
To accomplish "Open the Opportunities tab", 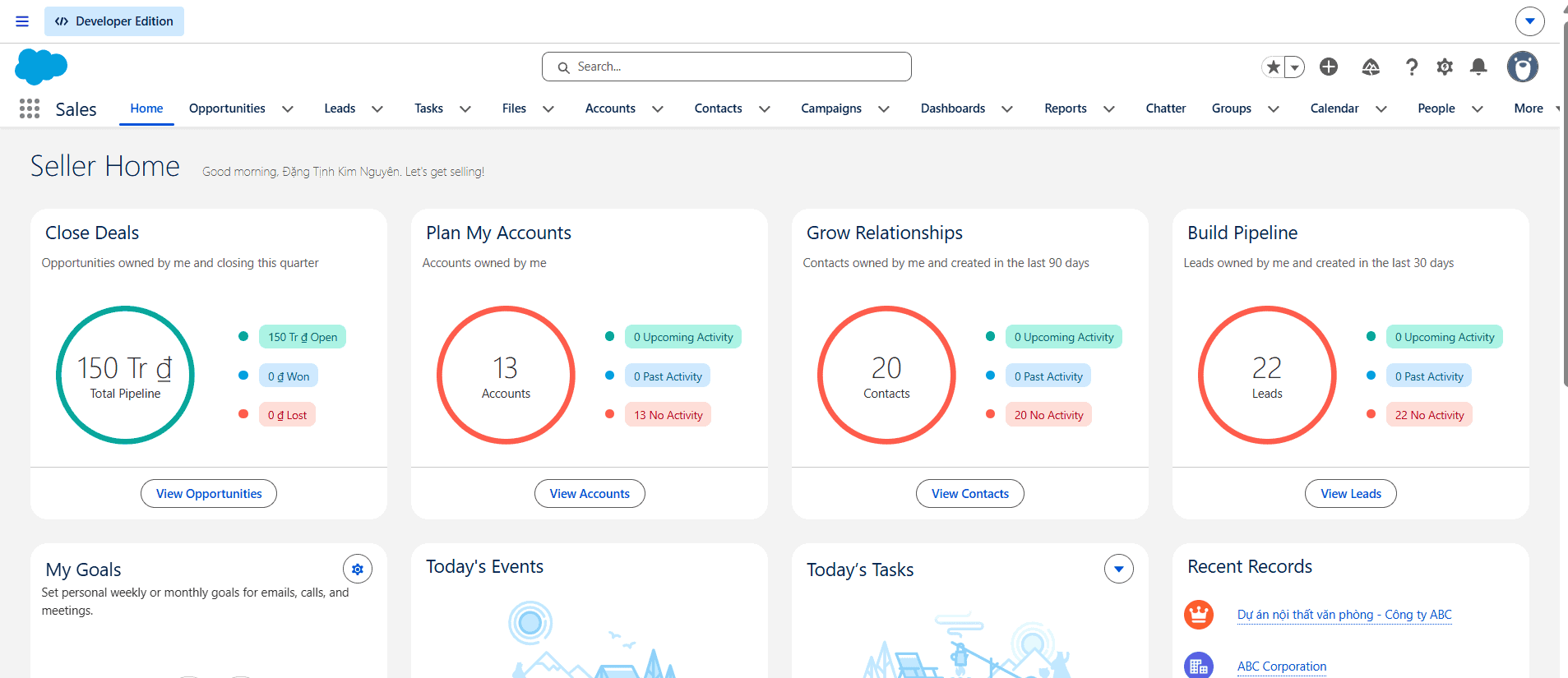I will [x=227, y=108].
